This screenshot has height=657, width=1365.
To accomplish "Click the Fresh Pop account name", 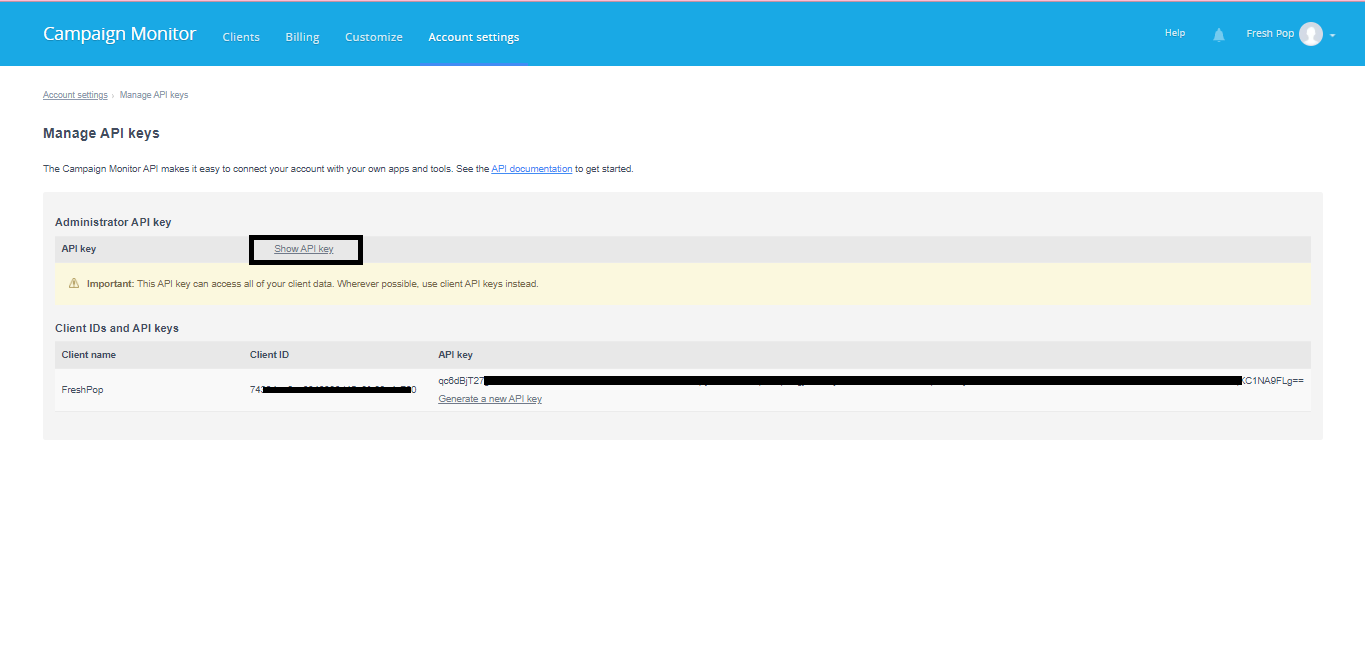I will [x=1270, y=33].
